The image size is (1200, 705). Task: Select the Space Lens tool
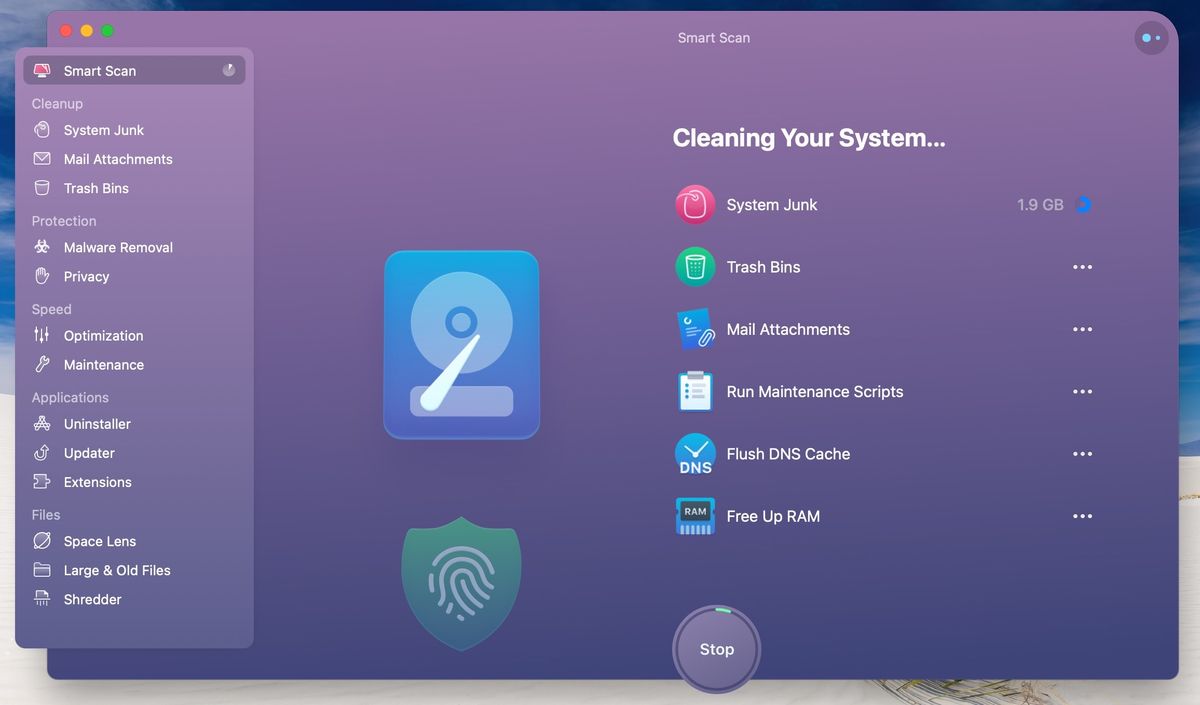click(98, 540)
